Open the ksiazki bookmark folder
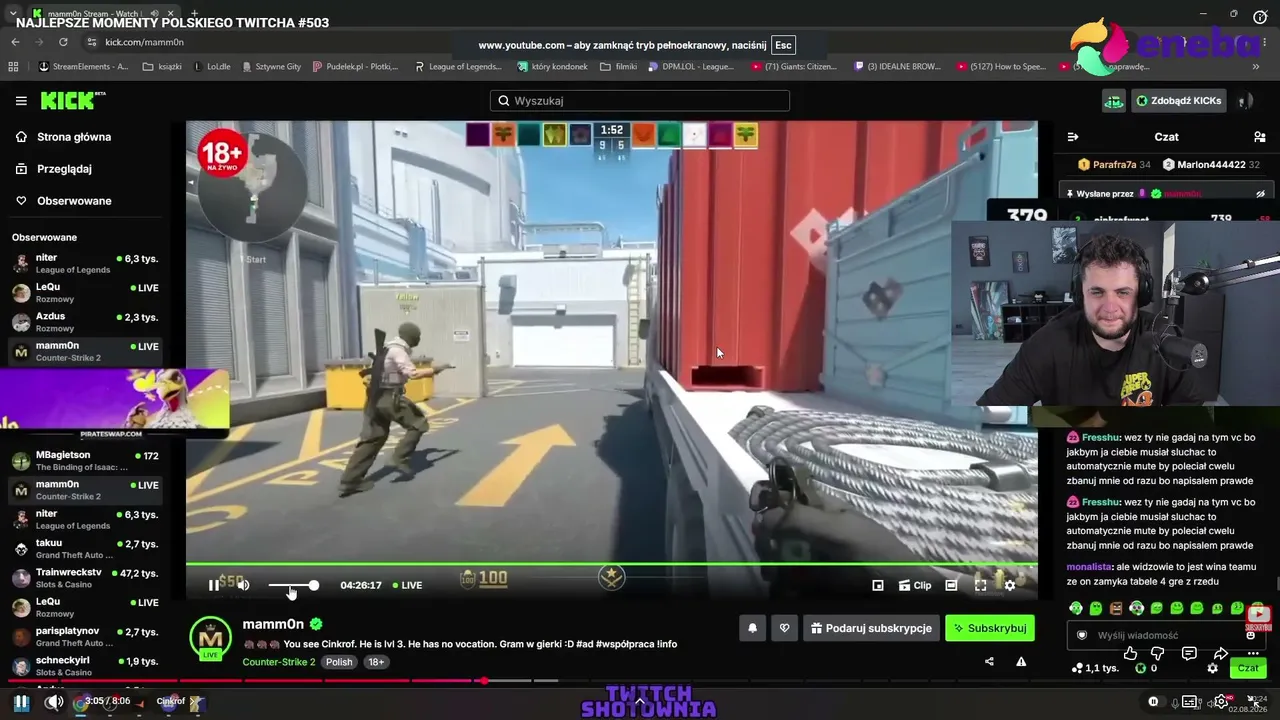This screenshot has width=1280, height=720. tap(162, 67)
